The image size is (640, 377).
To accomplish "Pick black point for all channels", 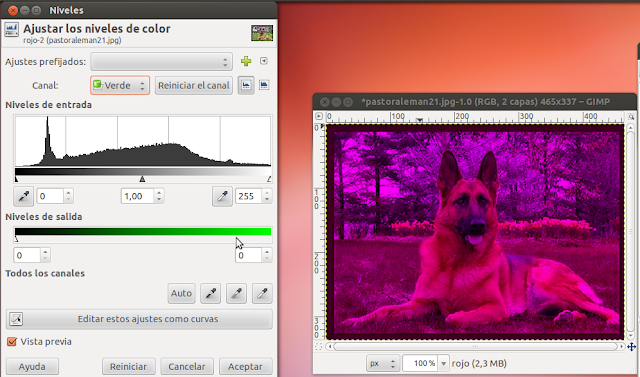I will point(211,293).
